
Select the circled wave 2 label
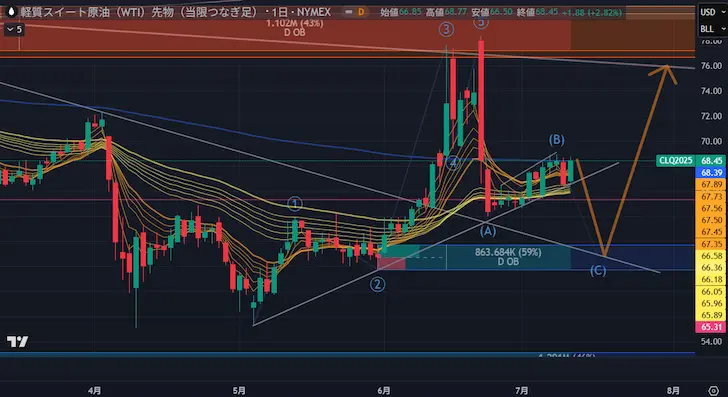pyautogui.click(x=377, y=284)
